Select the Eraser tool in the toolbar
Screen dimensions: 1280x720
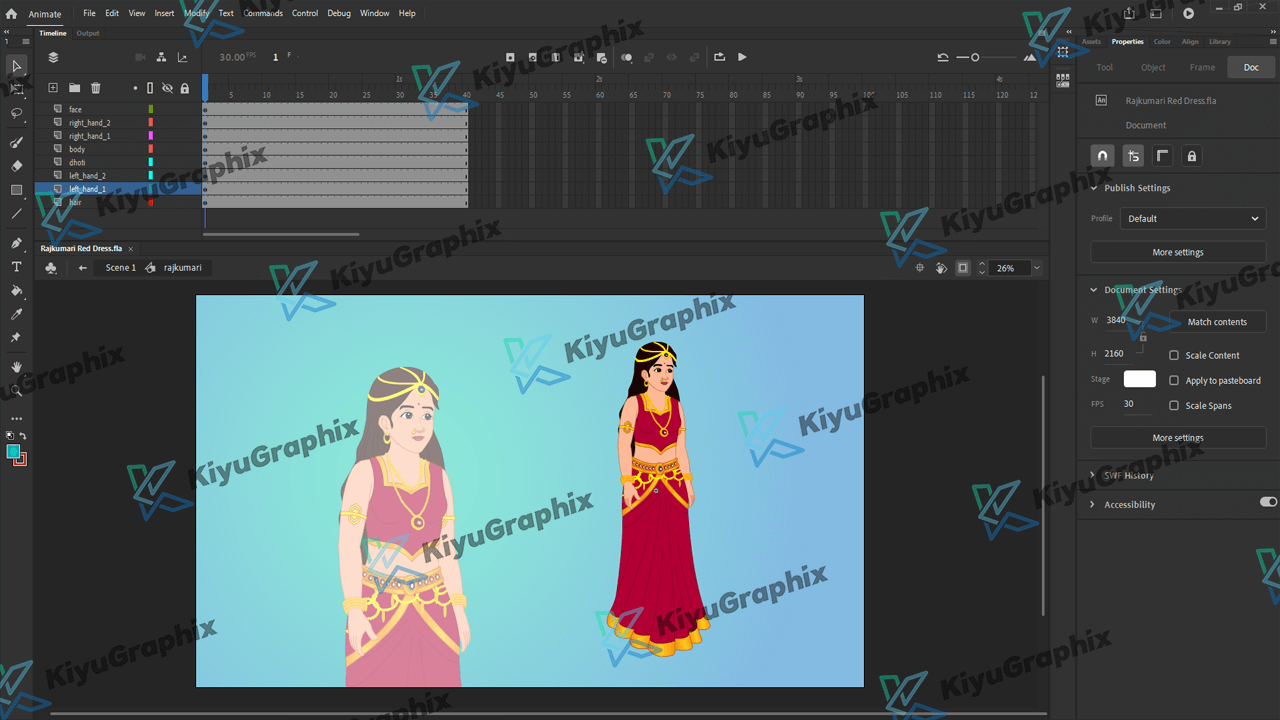(x=16, y=166)
